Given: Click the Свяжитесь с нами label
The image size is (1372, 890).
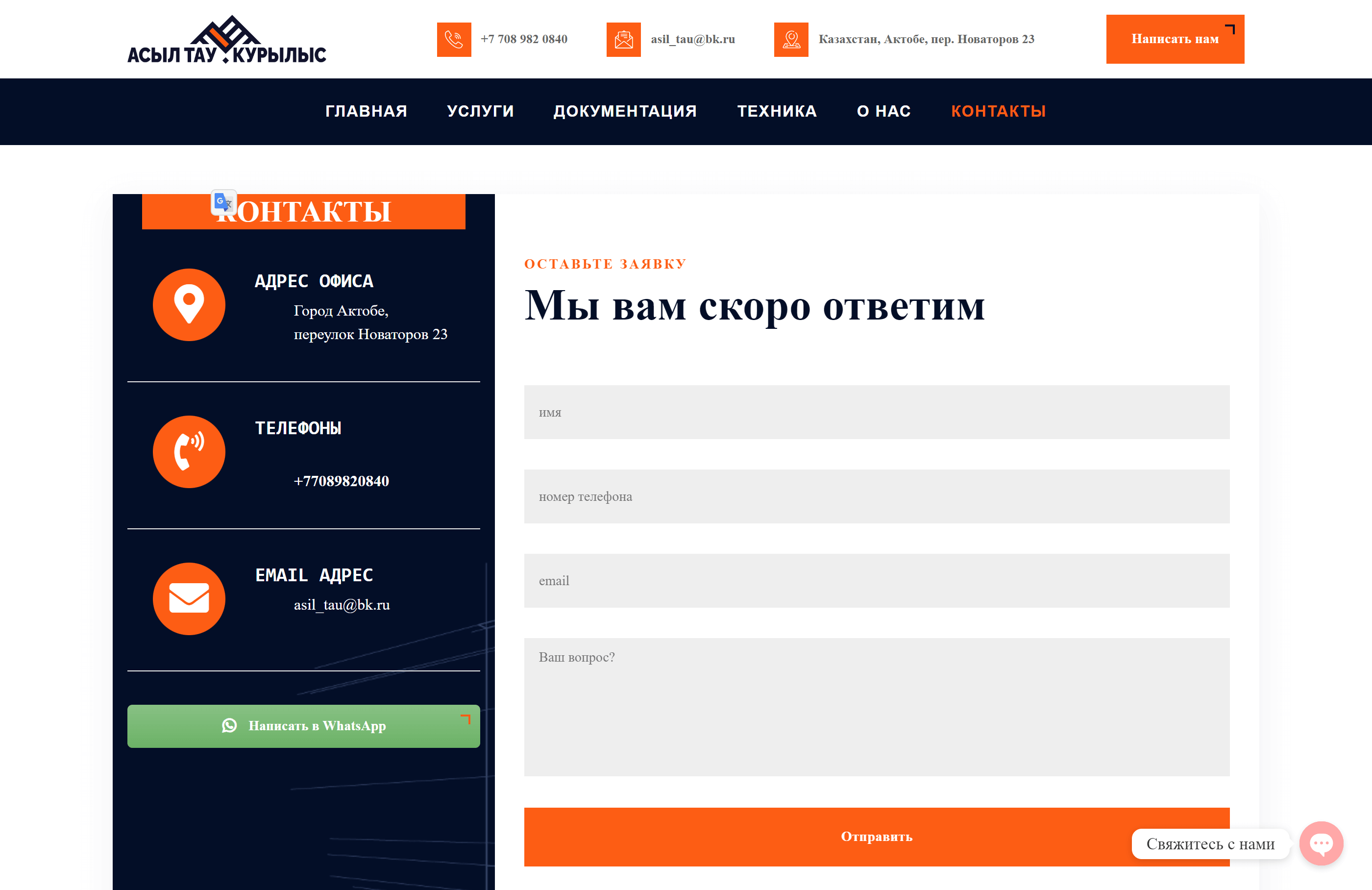Looking at the screenshot, I should (1210, 843).
